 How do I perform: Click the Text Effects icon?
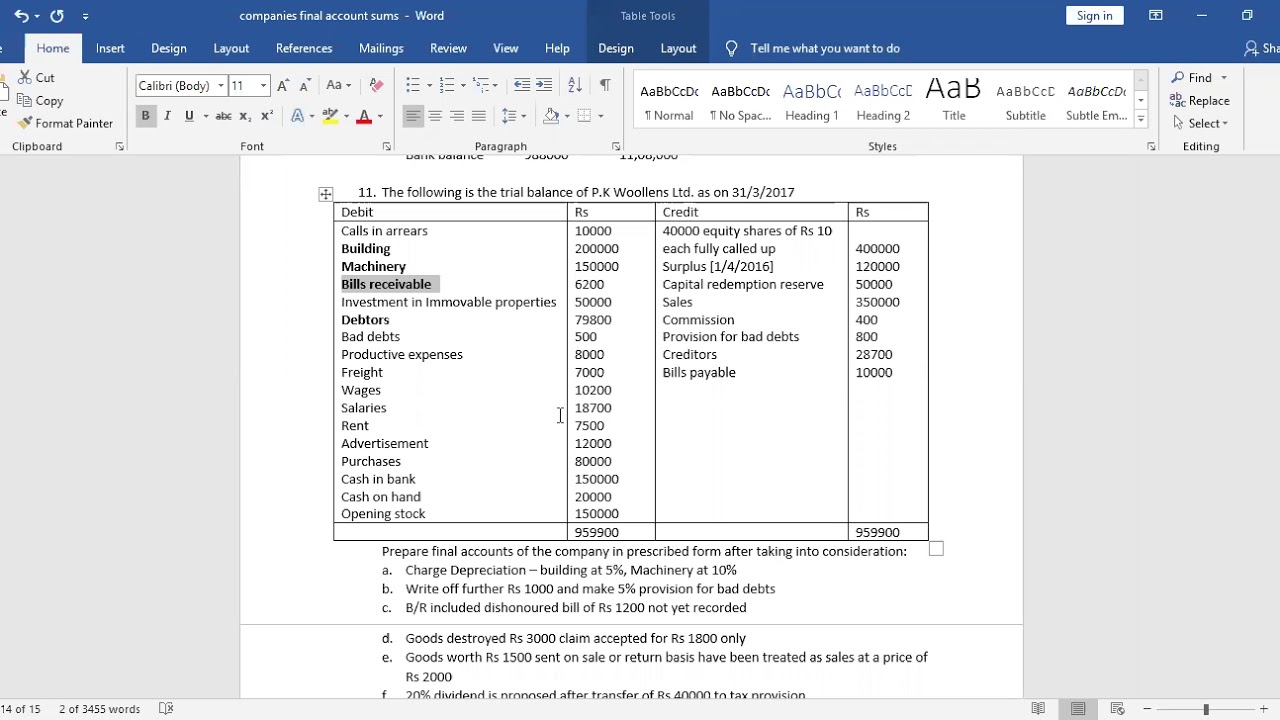click(x=297, y=116)
